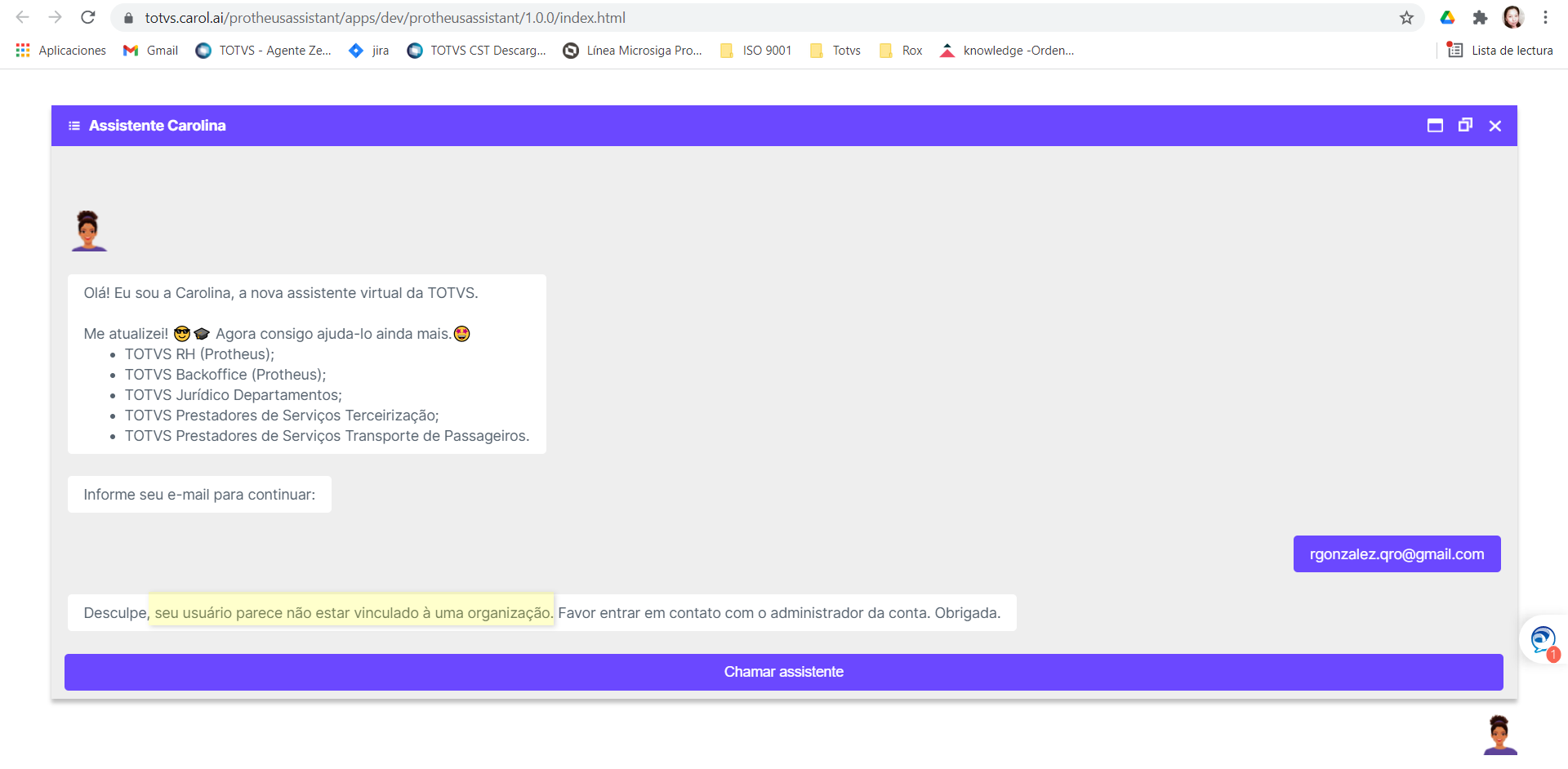1568x769 pixels.
Task: Click the TOTVS Backoffice (Protheus) list item
Action: point(225,375)
